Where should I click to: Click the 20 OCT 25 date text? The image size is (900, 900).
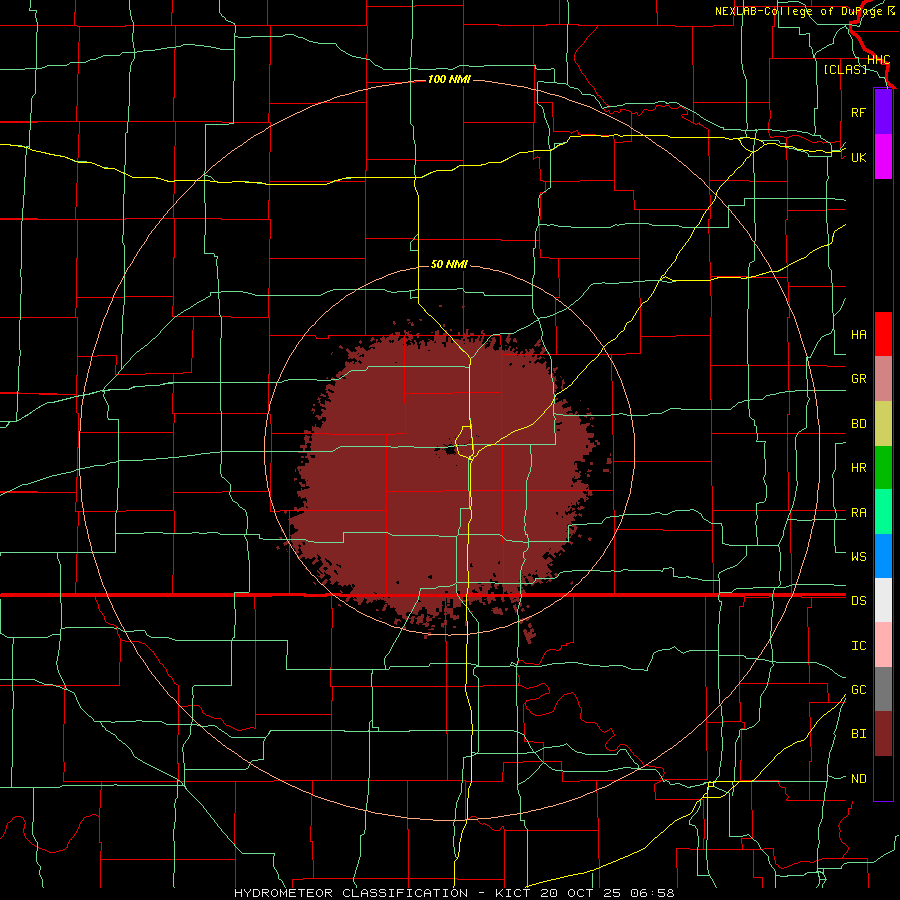point(580,893)
